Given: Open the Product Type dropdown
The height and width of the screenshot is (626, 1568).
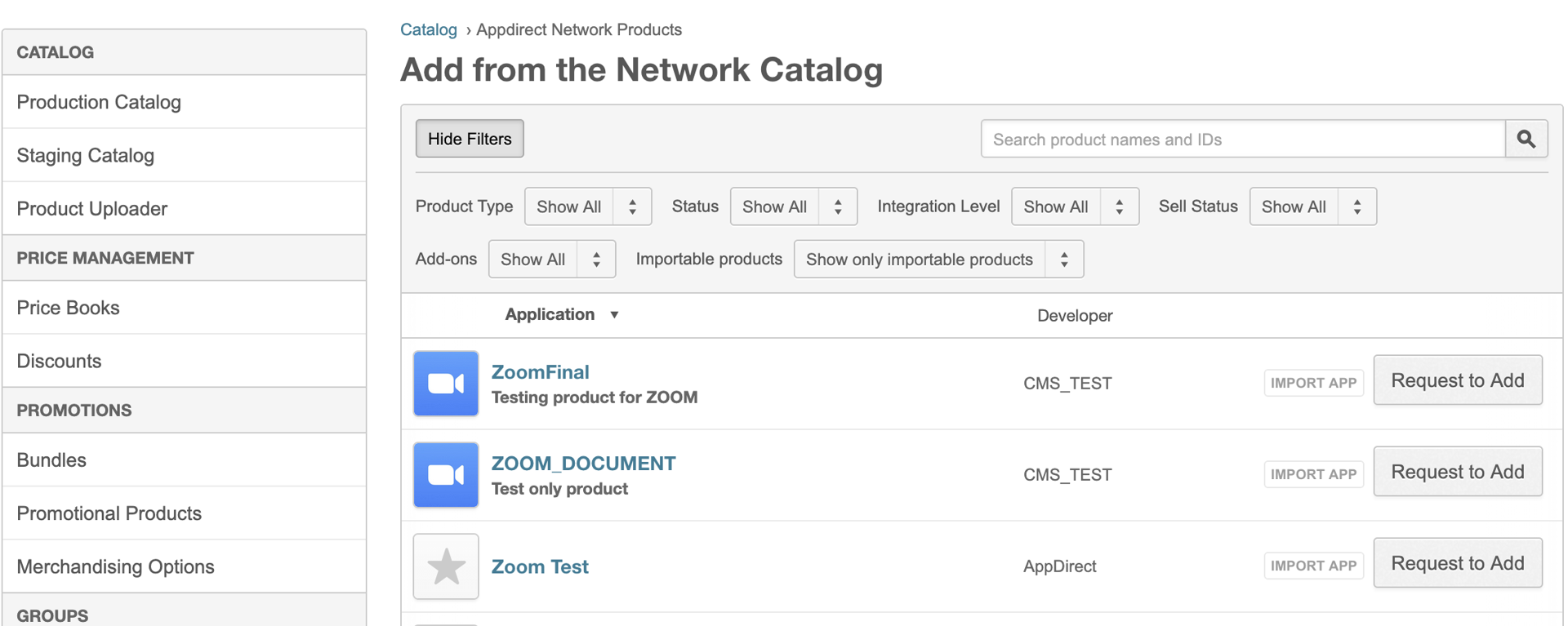Looking at the screenshot, I should [x=587, y=206].
